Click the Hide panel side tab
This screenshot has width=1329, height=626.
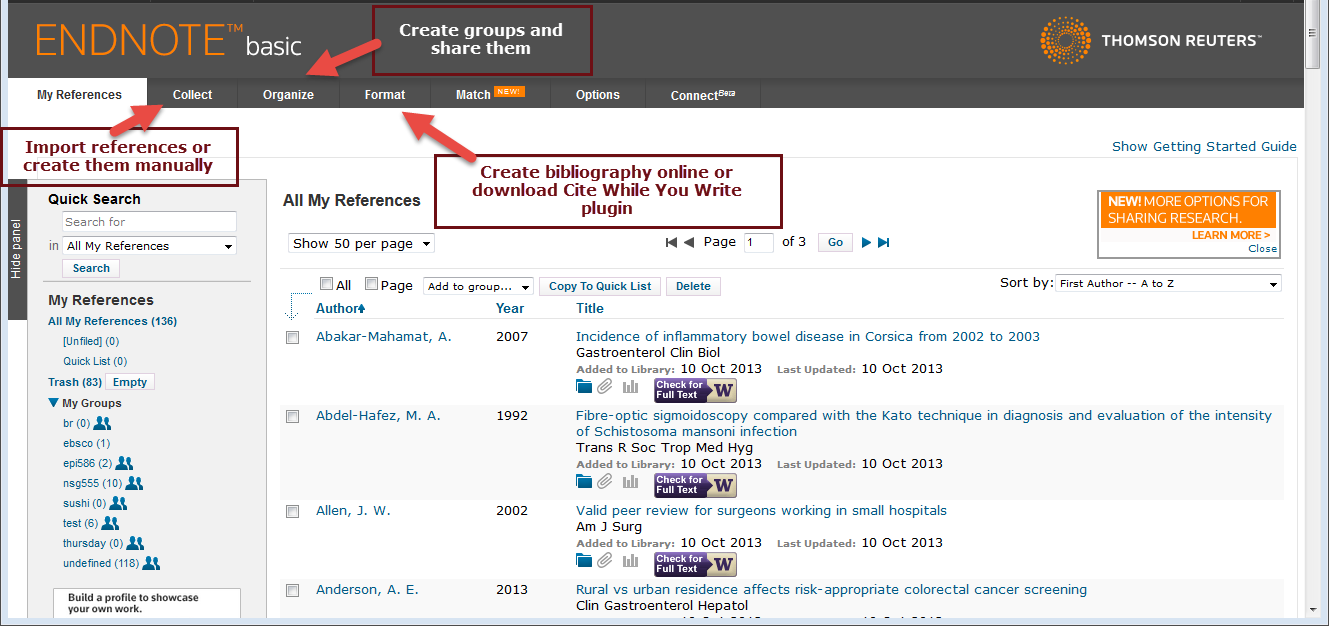click(x=17, y=250)
